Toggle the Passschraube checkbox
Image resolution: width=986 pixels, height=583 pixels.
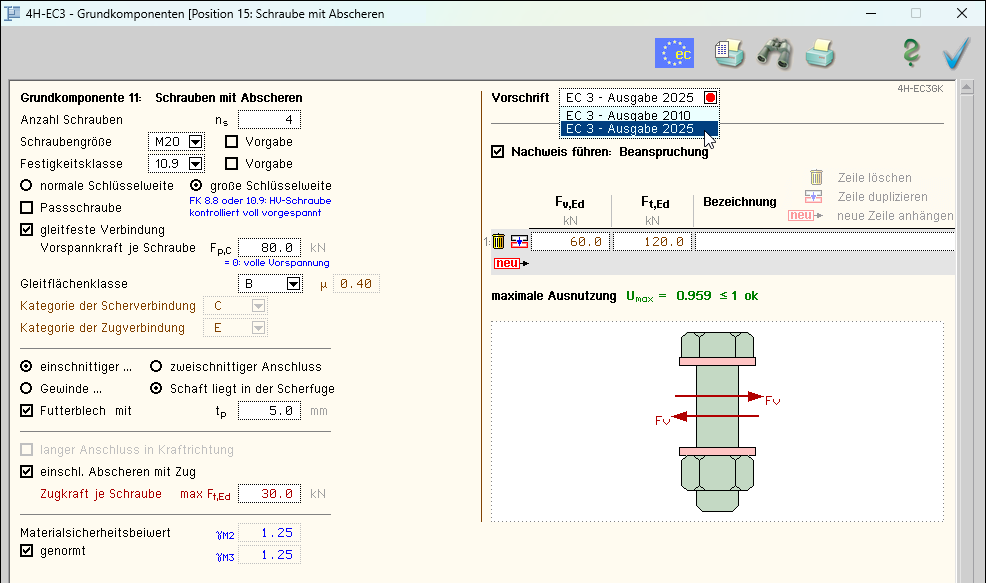tap(27, 207)
